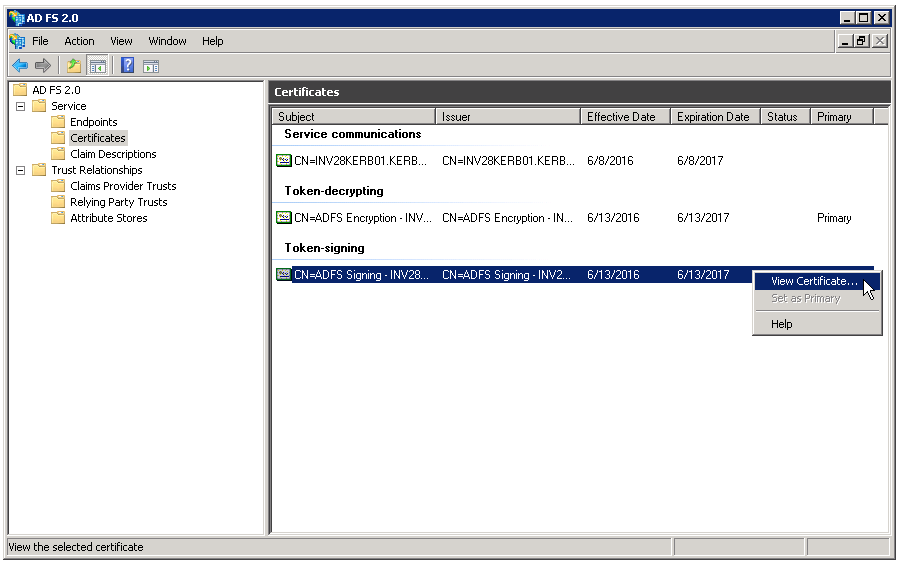Open the View menu

(121, 41)
